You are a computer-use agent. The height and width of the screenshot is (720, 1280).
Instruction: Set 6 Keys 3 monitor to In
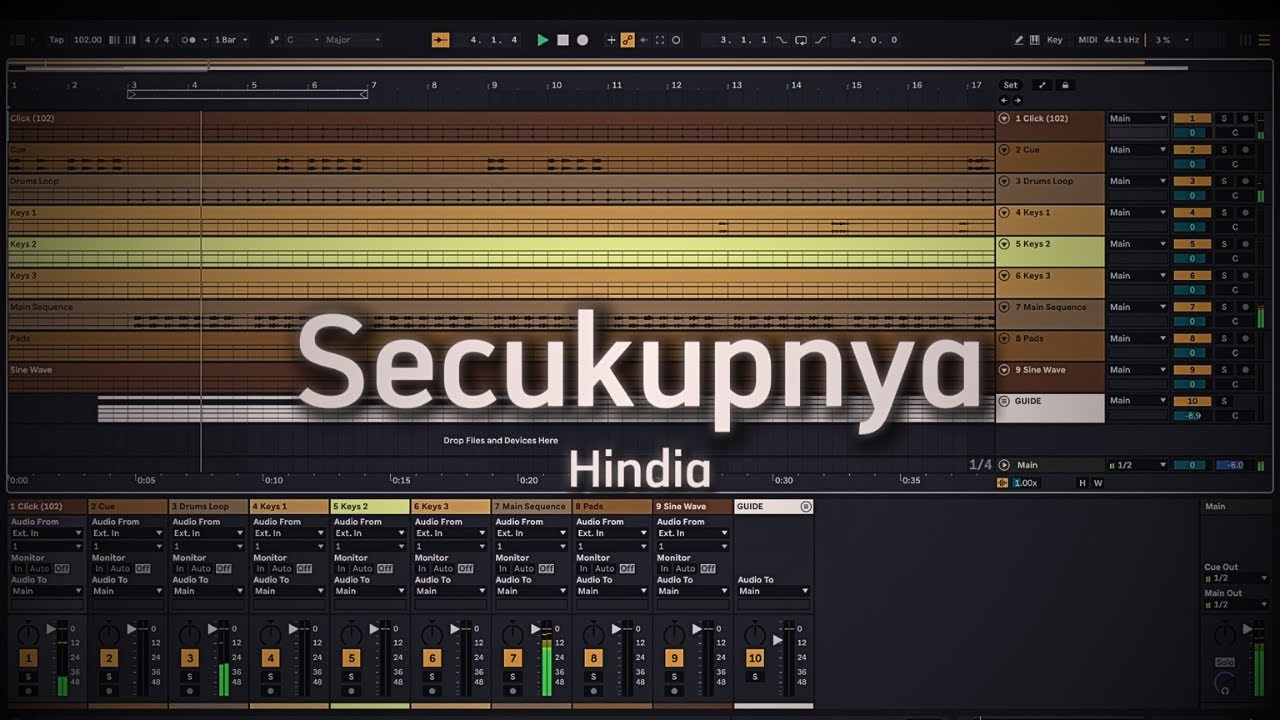[x=422, y=568]
